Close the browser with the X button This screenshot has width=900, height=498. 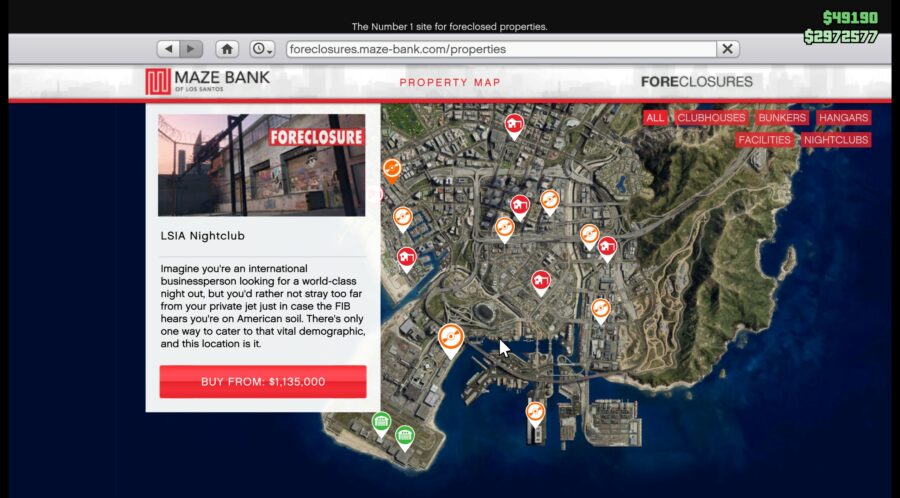728,49
